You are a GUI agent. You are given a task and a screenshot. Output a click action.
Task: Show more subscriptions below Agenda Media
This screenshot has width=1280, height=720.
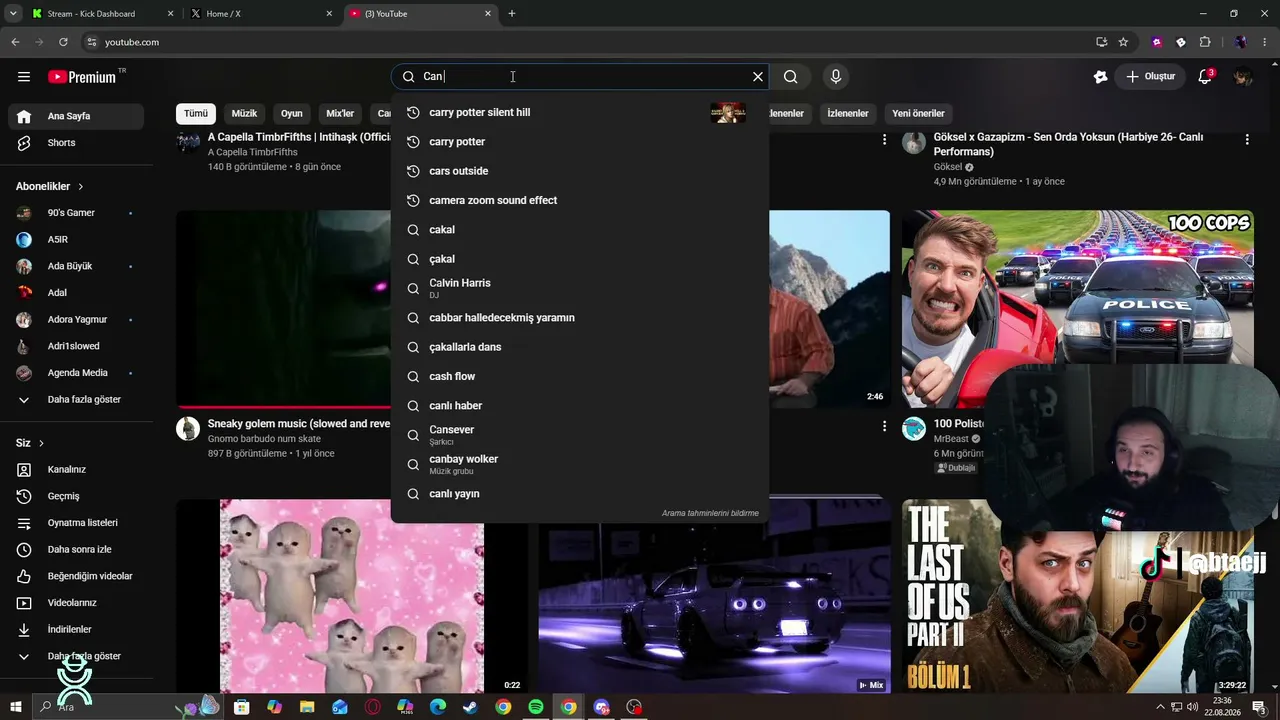[76, 400]
